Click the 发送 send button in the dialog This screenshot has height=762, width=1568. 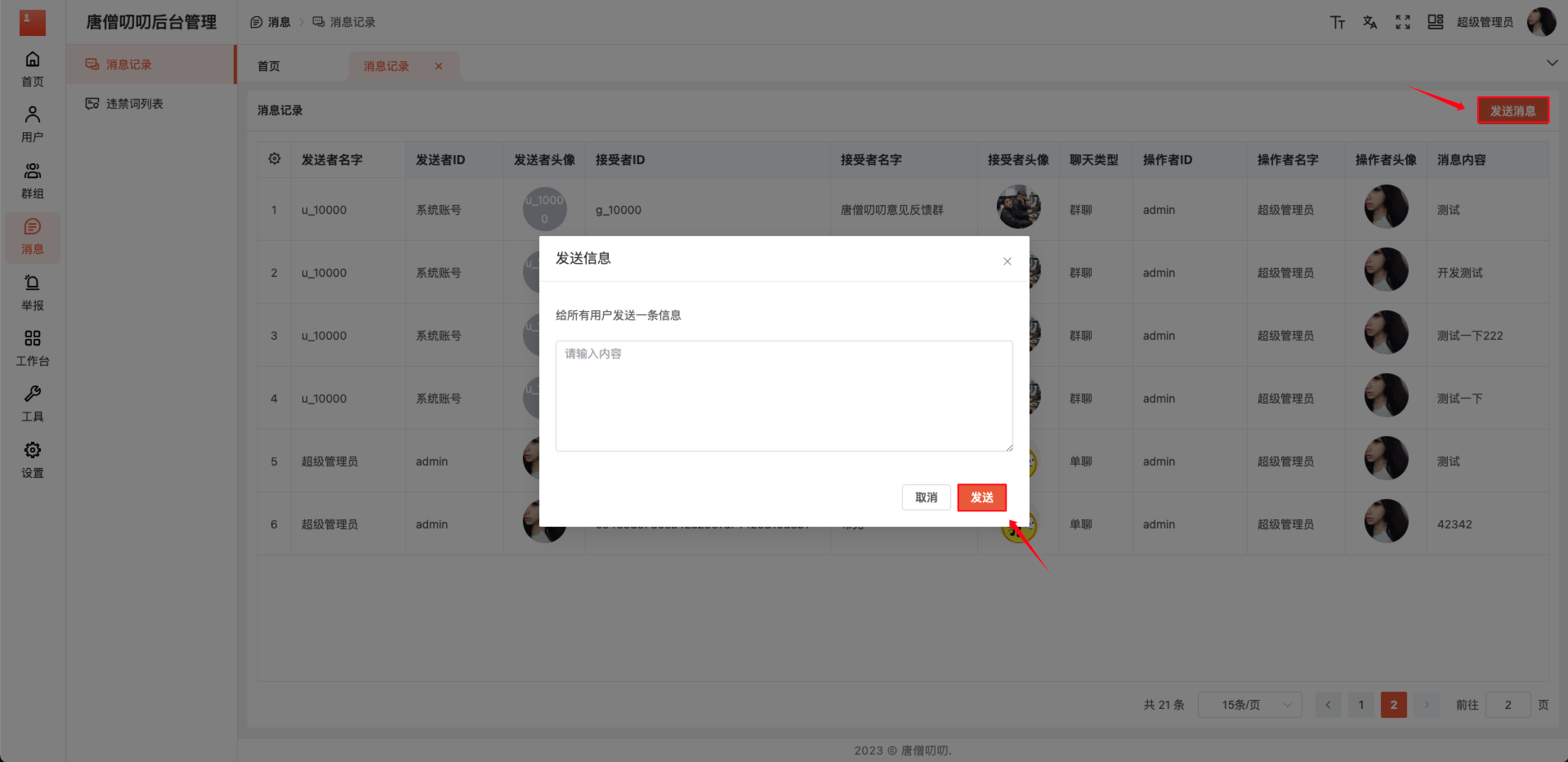[x=981, y=497]
